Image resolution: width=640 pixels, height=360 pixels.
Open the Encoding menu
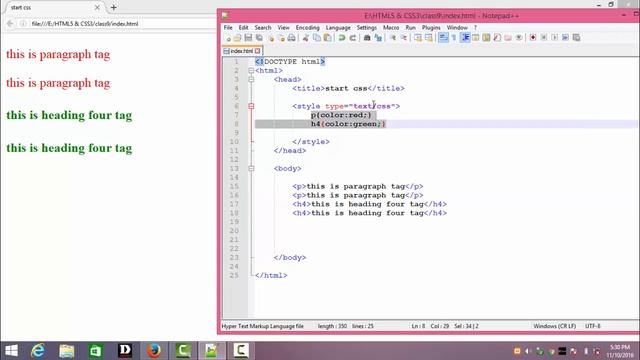(x=307, y=27)
